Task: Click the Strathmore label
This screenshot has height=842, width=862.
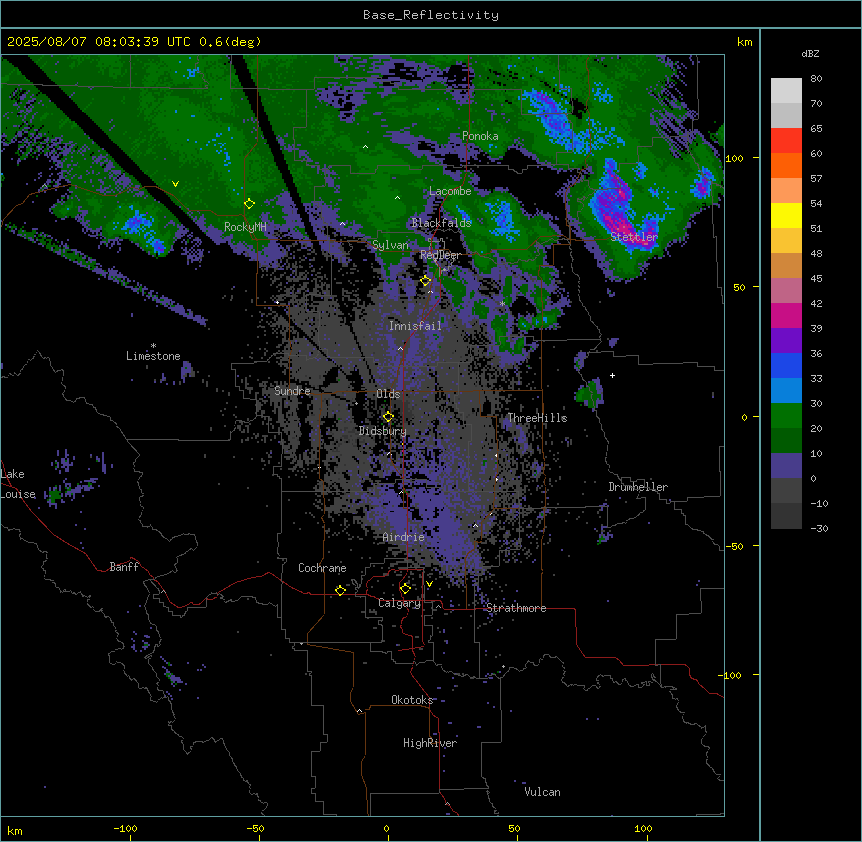Action: click(516, 608)
